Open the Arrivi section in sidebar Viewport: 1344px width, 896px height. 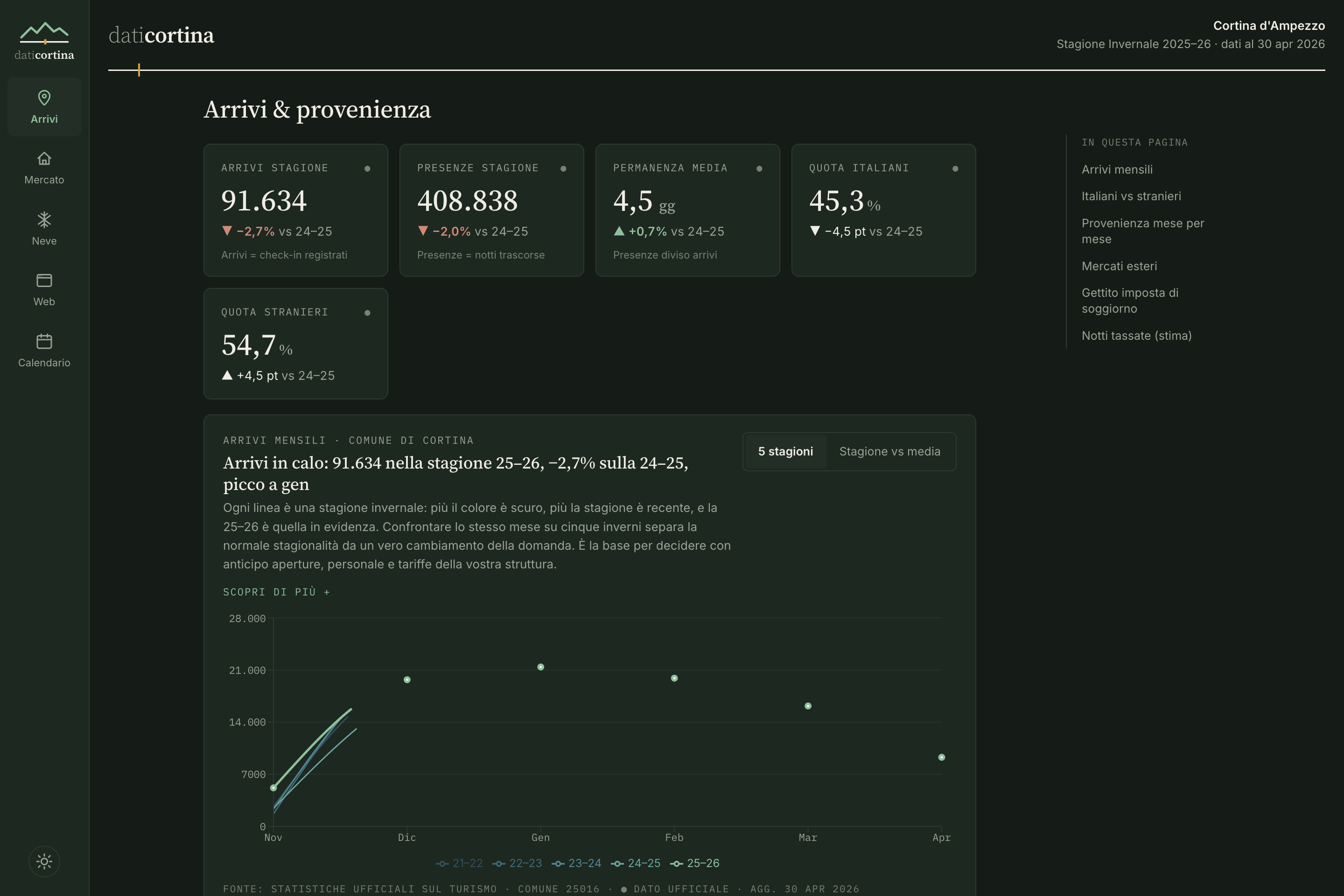click(44, 107)
